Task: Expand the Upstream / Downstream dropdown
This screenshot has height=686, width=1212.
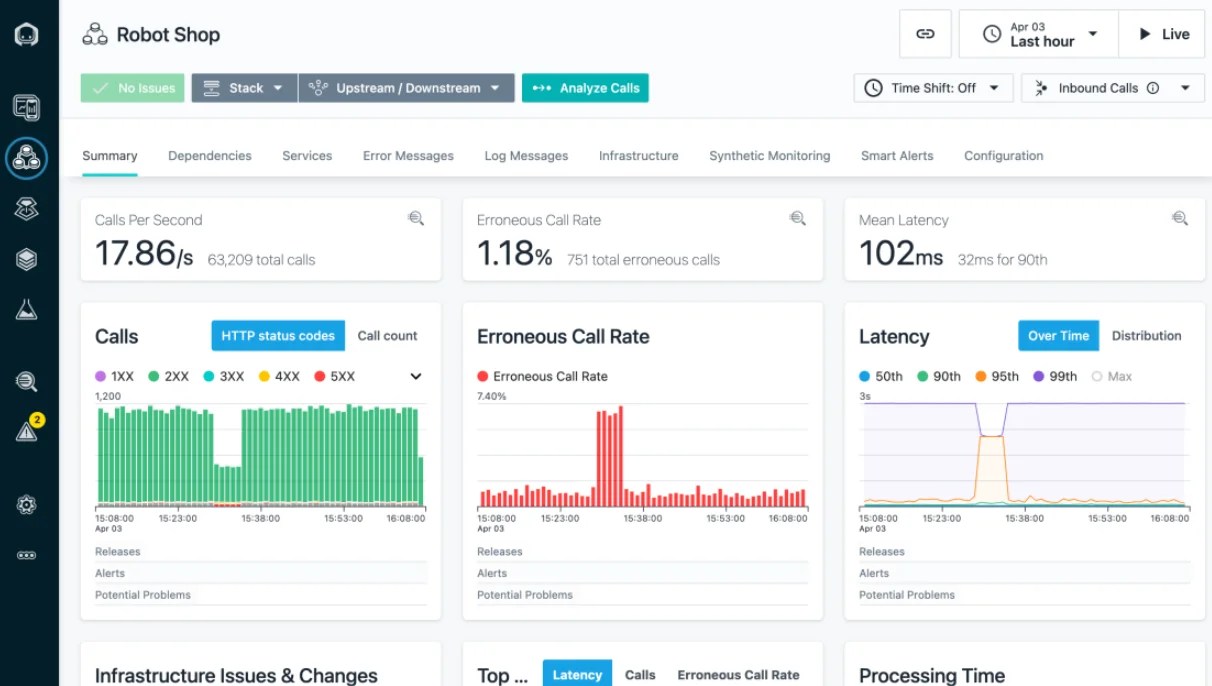Action: [x=405, y=87]
